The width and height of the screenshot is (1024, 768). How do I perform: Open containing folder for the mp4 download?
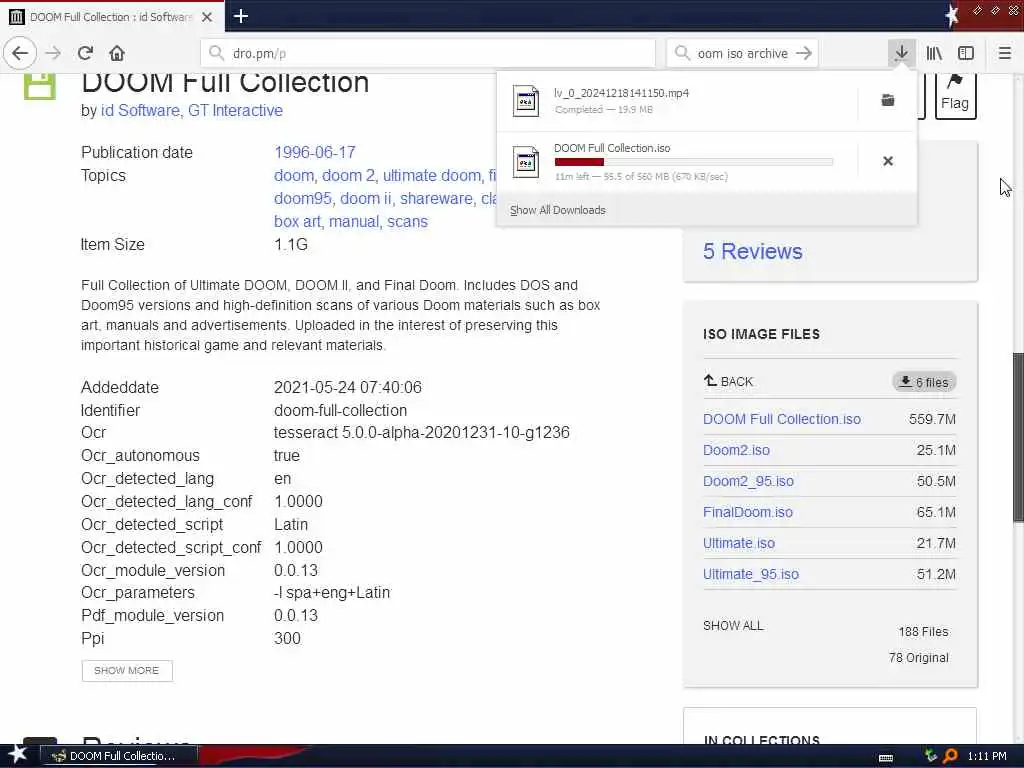tap(888, 101)
